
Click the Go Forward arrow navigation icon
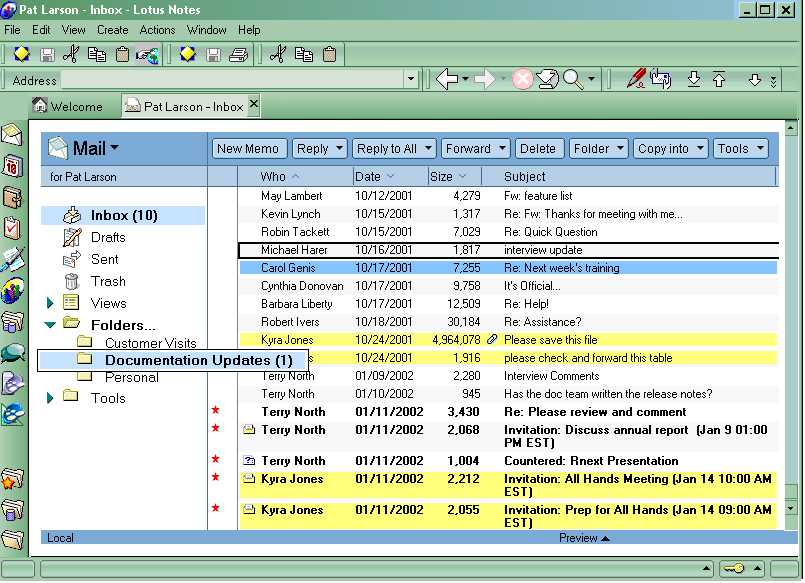tap(485, 80)
